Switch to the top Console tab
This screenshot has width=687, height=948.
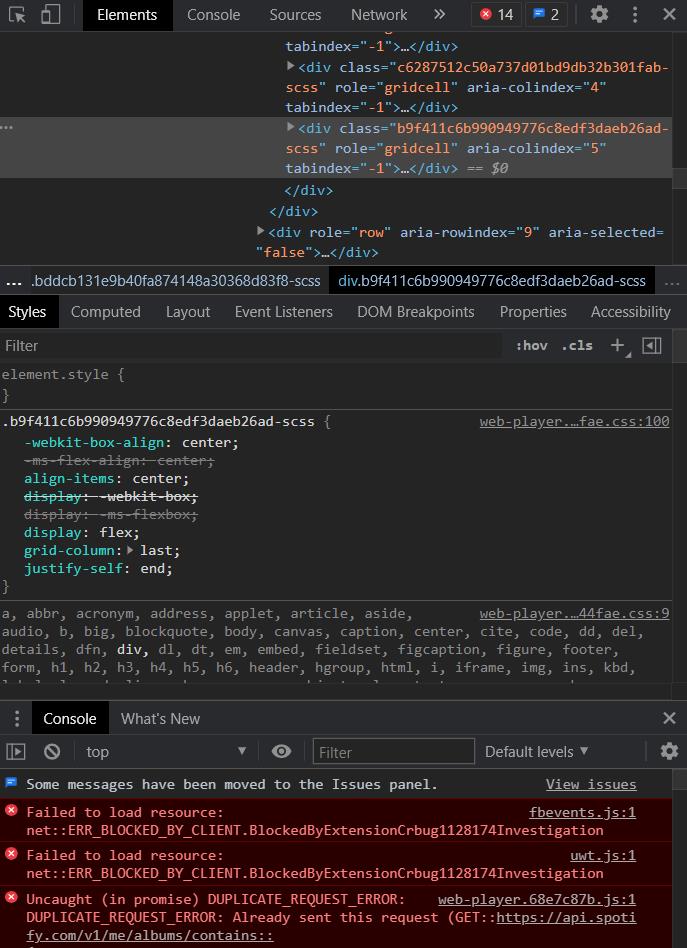(x=213, y=15)
